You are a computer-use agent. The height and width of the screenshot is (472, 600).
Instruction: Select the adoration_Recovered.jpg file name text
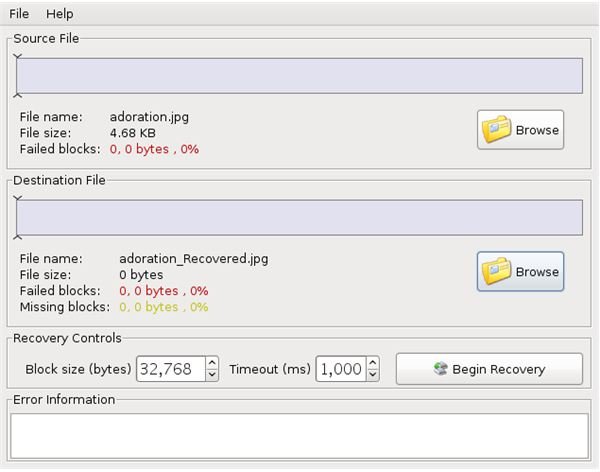[x=194, y=259]
